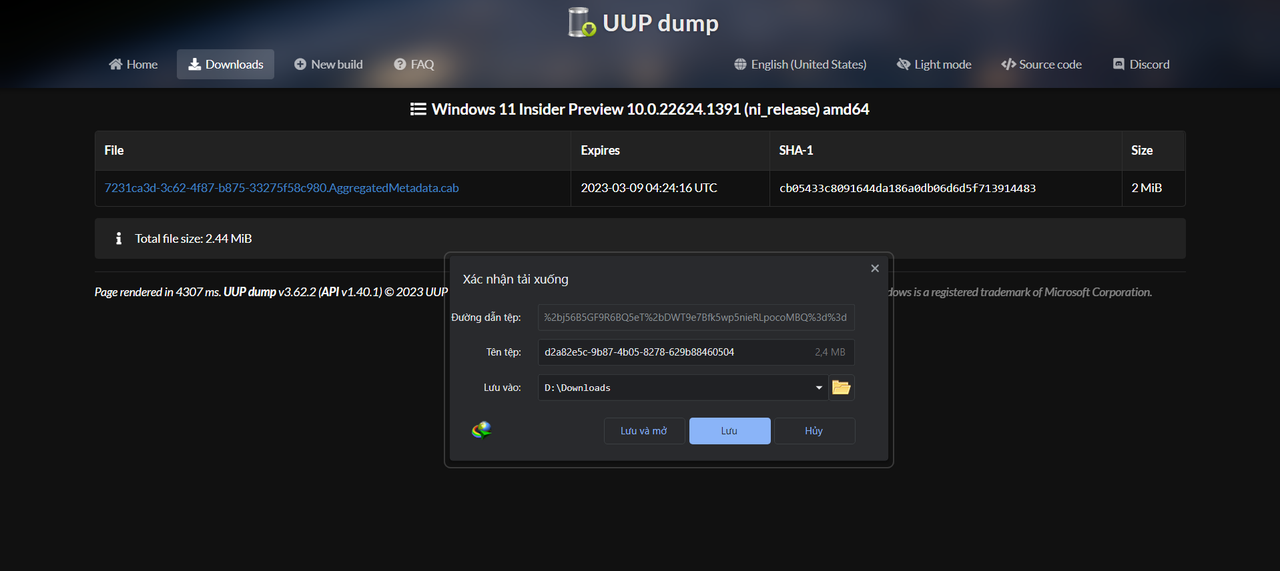Click the Lưu và mở button
1280x571 pixels.
[644, 431]
